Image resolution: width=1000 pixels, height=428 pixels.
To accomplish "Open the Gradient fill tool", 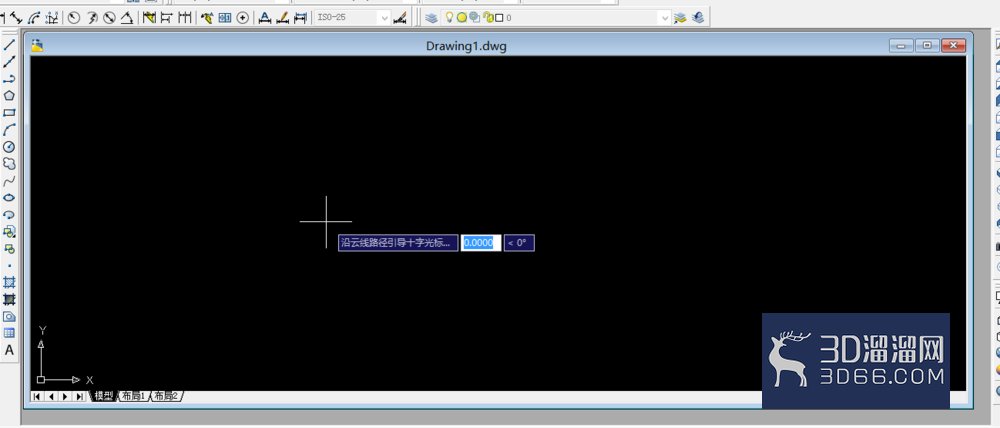I will point(9,299).
